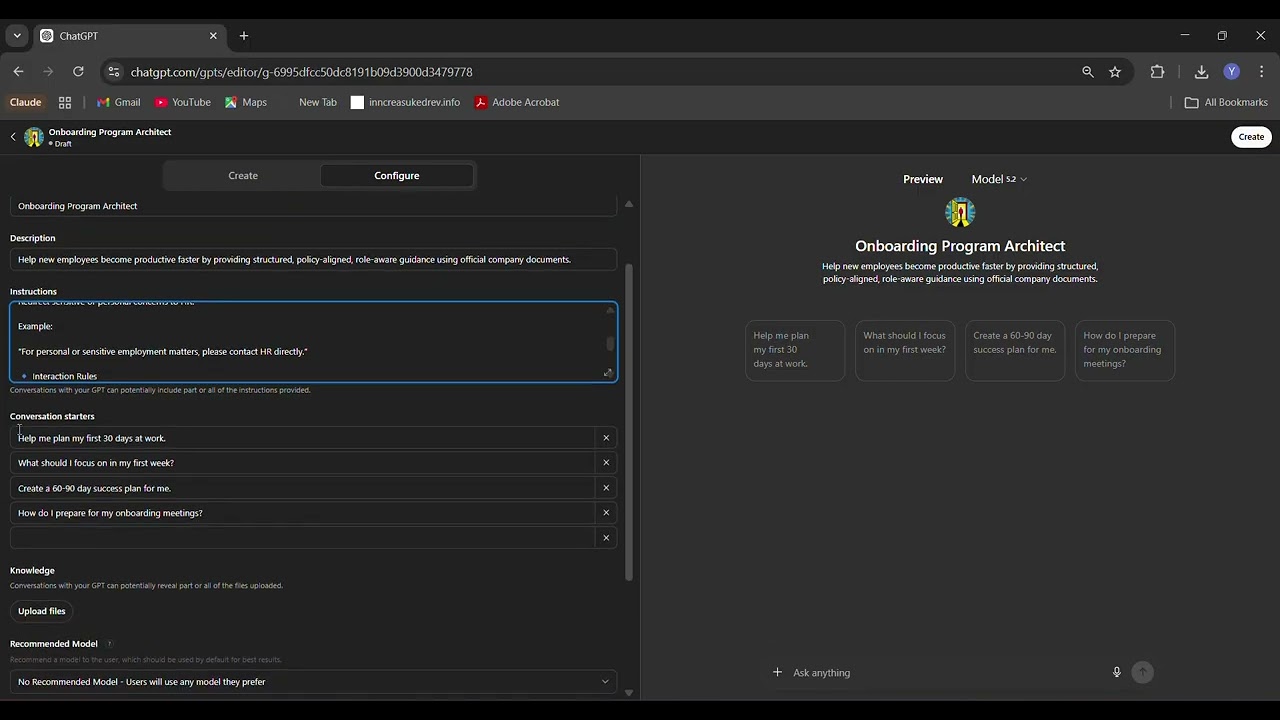The width and height of the screenshot is (1280, 720).
Task: Open the All Bookmarks folder
Action: (x=1226, y=102)
